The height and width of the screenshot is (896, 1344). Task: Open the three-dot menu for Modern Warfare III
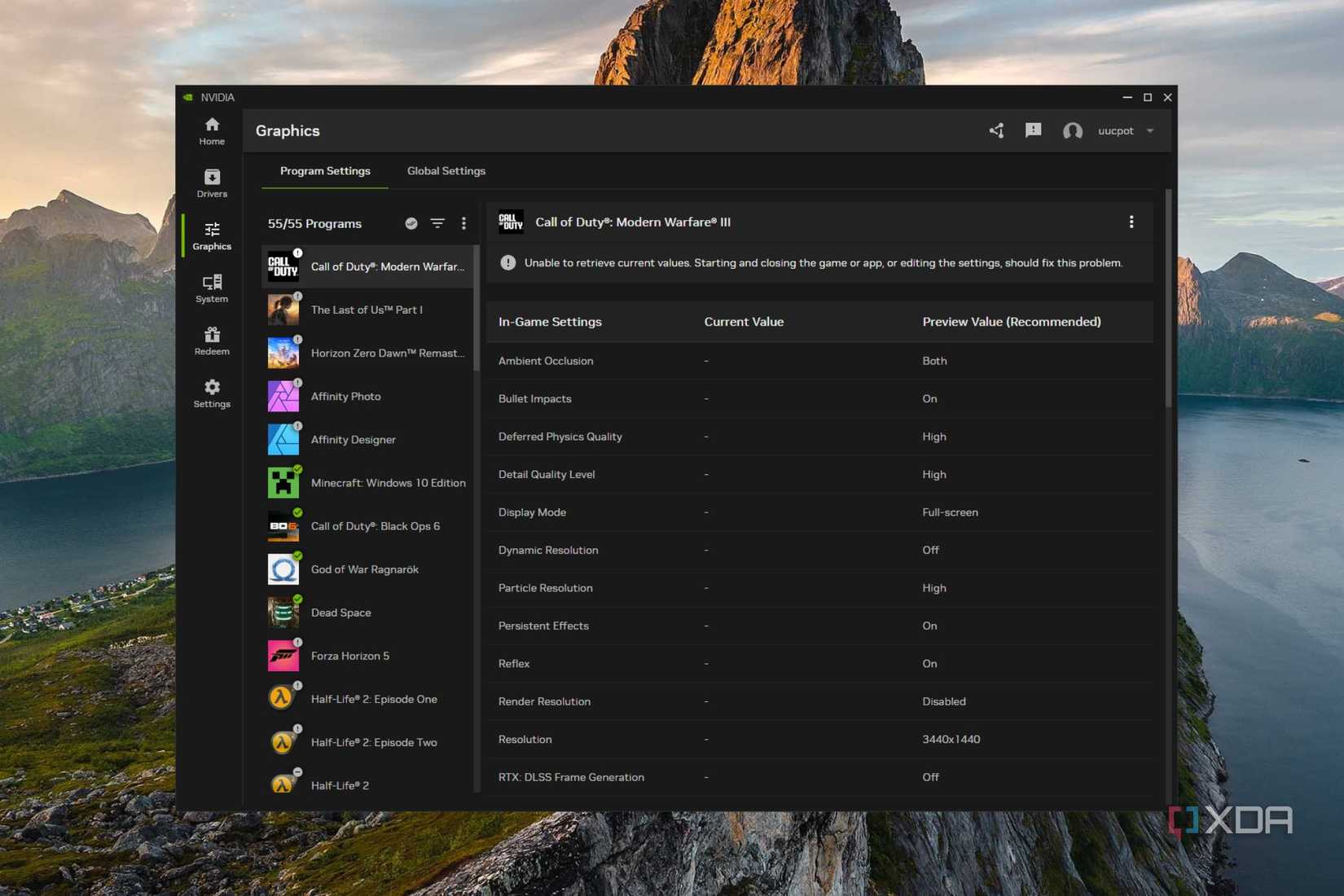[1131, 221]
